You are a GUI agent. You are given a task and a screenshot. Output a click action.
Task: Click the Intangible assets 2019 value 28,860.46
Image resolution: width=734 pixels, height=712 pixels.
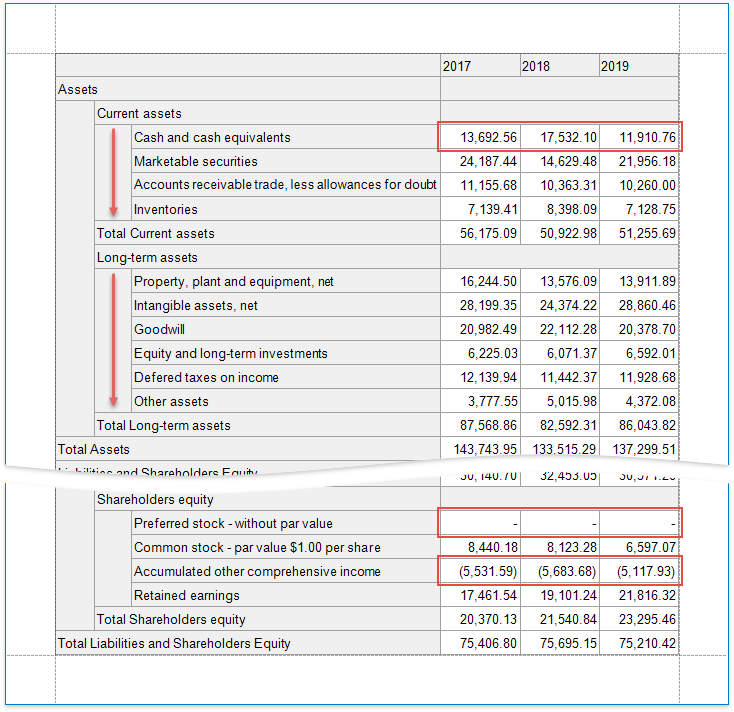click(638, 306)
